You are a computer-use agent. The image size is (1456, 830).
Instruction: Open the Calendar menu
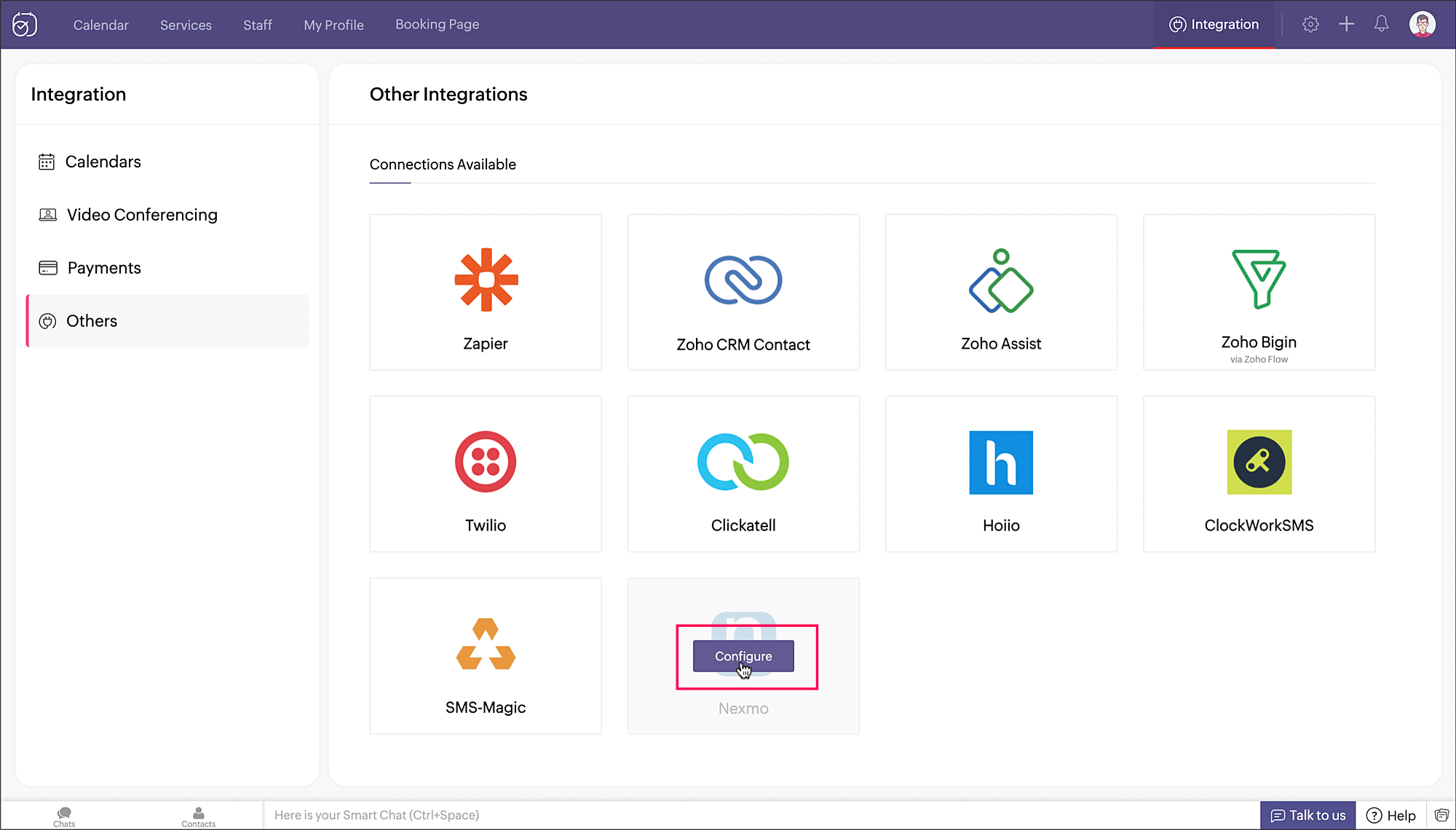point(100,25)
